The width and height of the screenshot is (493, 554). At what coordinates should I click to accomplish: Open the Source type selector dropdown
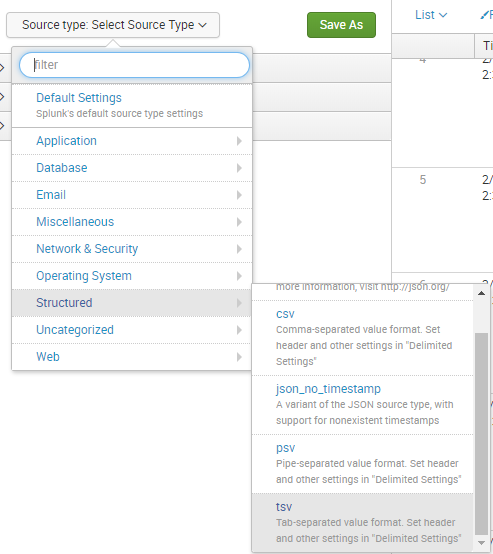click(113, 25)
